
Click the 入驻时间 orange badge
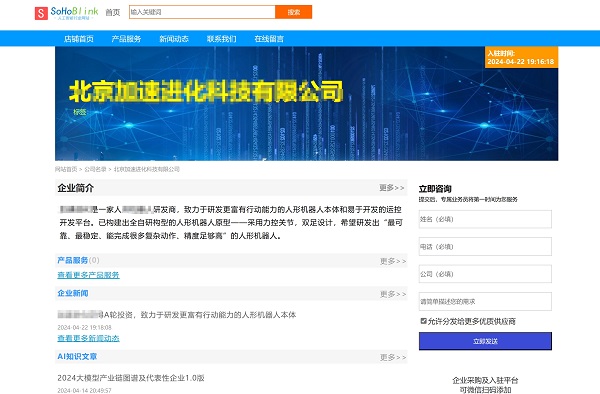(x=521, y=57)
